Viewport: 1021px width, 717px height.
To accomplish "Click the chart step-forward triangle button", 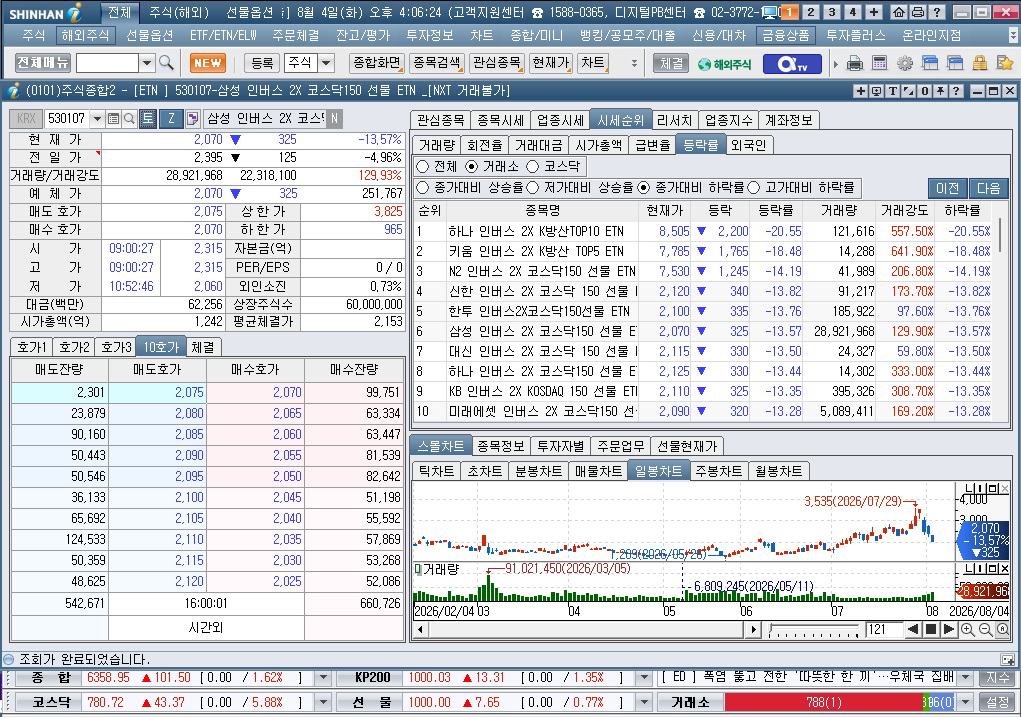I will click(949, 629).
